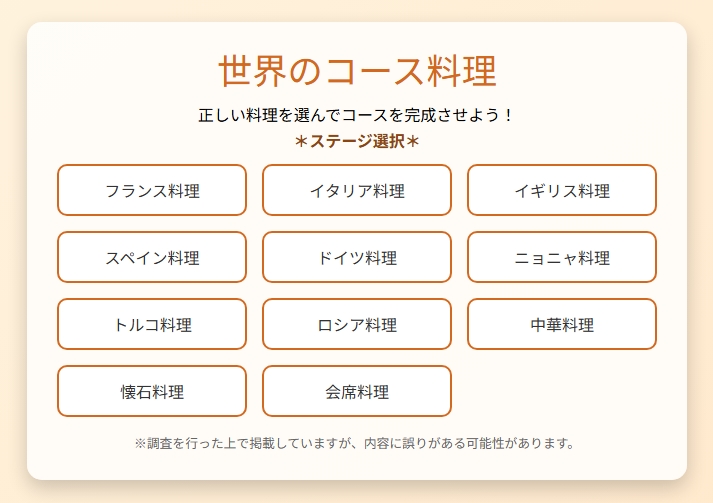The width and height of the screenshot is (713, 503).
Task: Click the 世界のコース料理 title heading
Action: (x=357, y=72)
